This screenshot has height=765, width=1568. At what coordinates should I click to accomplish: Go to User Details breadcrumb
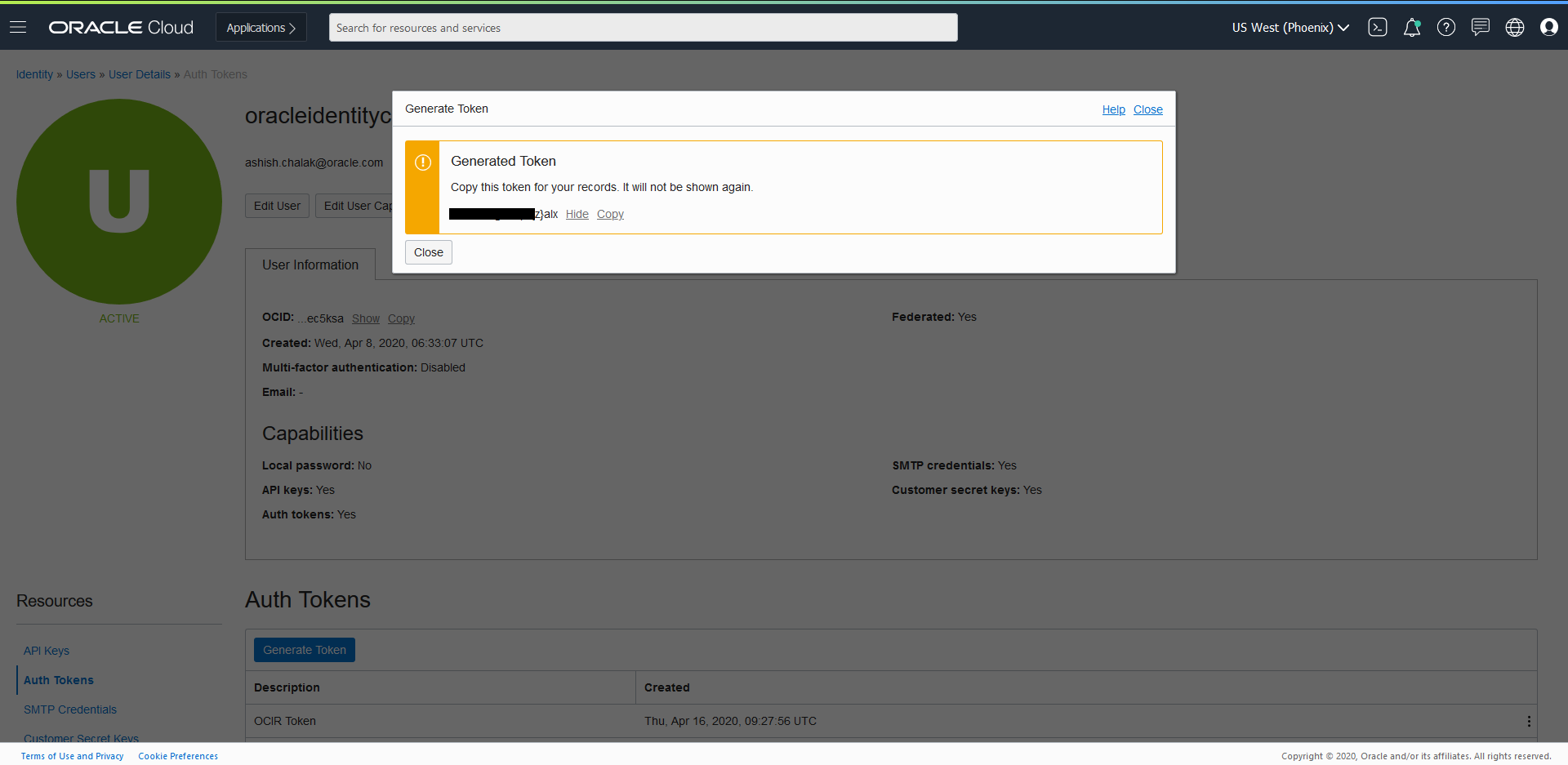(x=140, y=74)
